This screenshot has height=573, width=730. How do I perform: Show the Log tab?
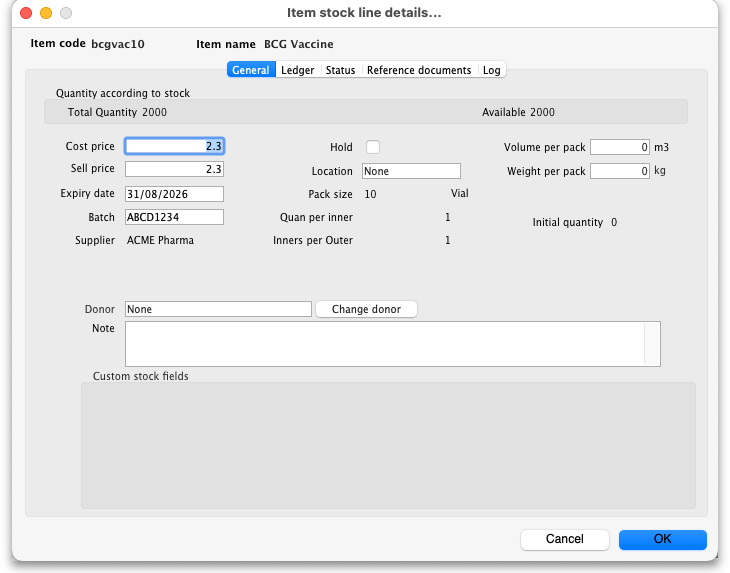(491, 70)
